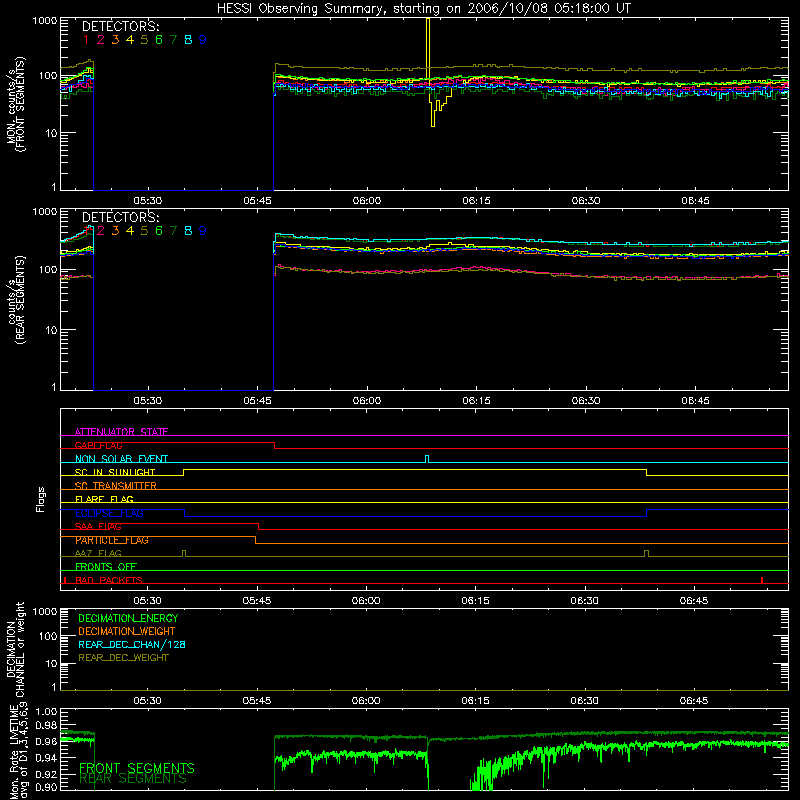Click the counts/s (FRONT SEGMENTS) axis title

pos(15,104)
